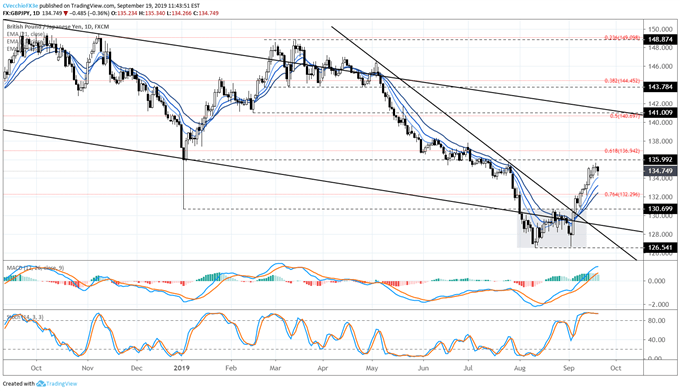Open the TradingView link beside 'Created with'
The image size is (680, 391).
click(62, 384)
